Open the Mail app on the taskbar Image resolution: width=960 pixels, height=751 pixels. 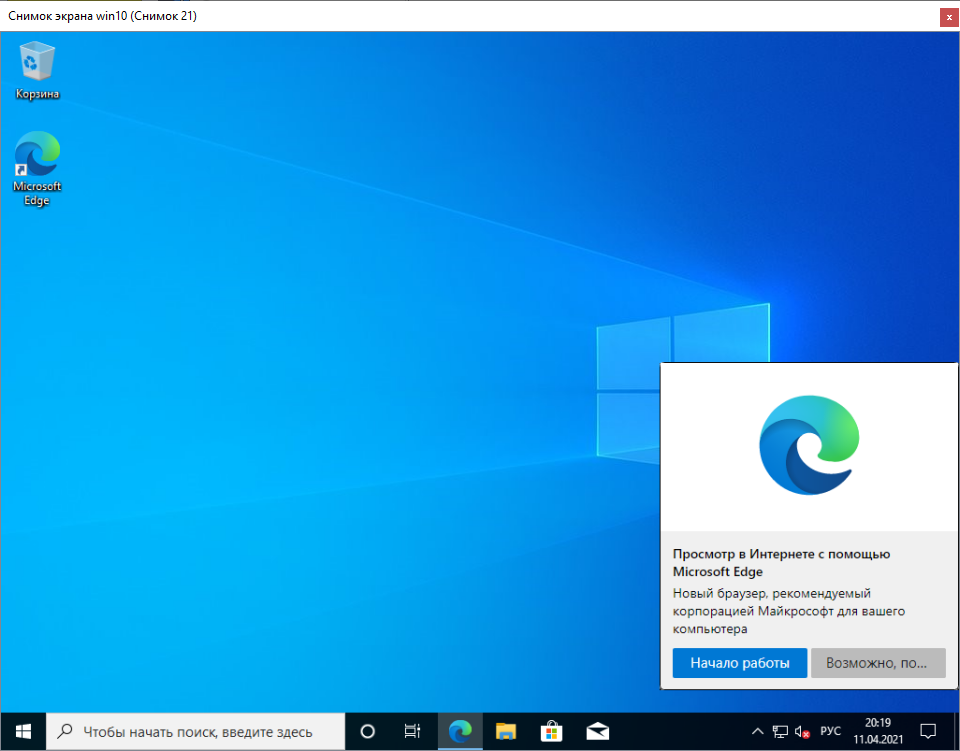[x=598, y=731]
